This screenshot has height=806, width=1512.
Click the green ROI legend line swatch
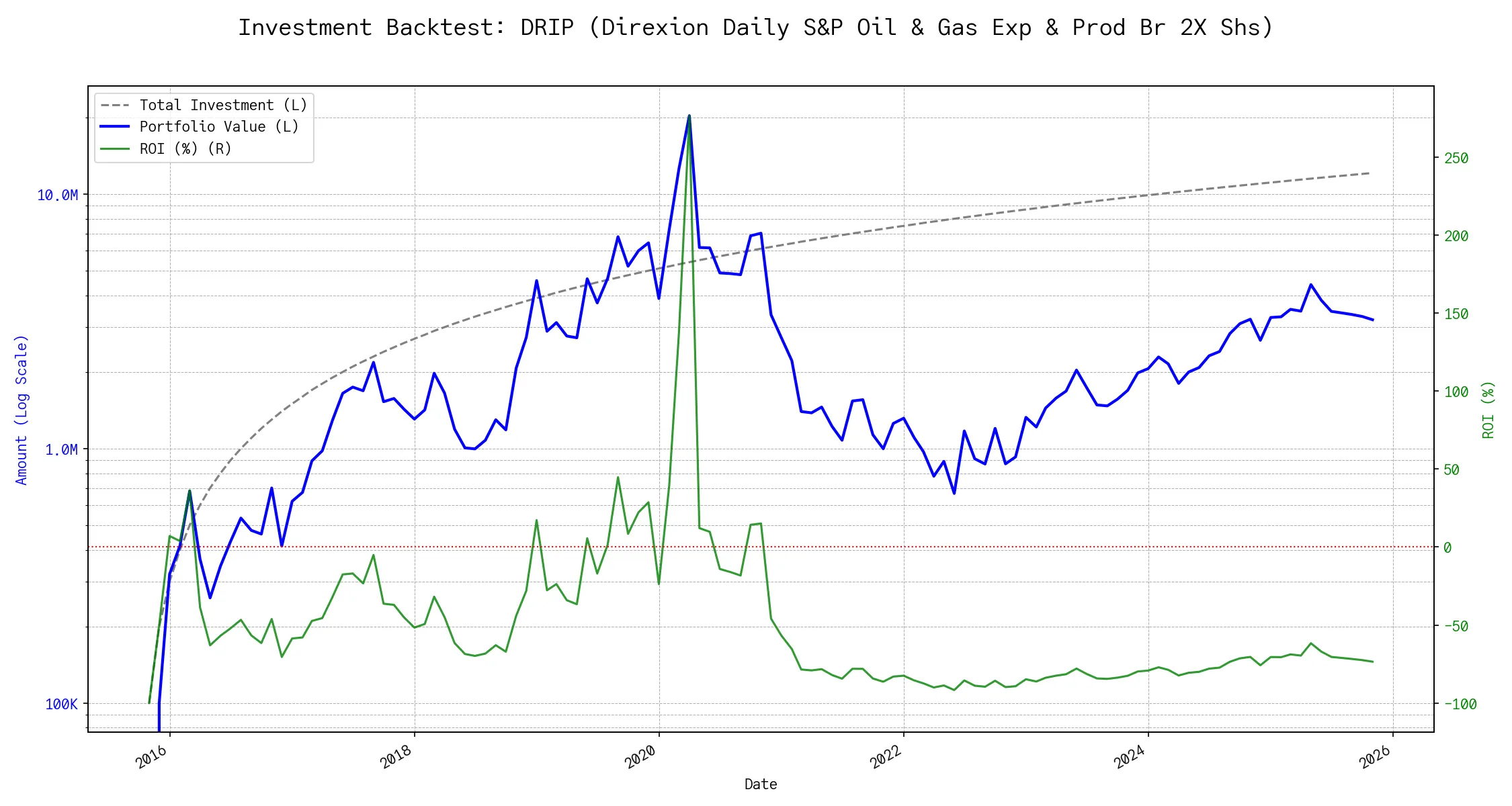point(115,149)
